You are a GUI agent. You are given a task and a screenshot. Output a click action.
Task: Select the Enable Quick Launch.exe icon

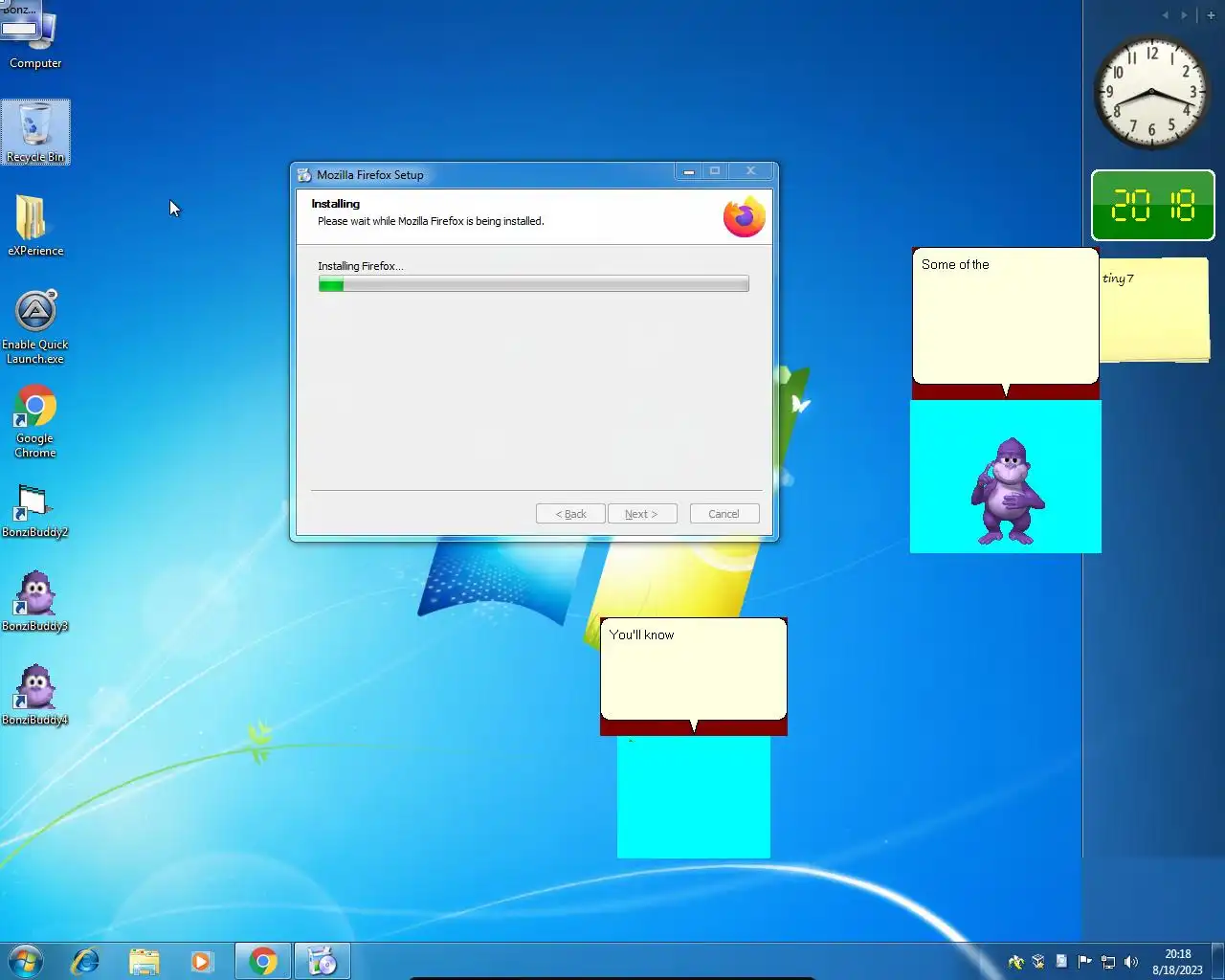[35, 326]
